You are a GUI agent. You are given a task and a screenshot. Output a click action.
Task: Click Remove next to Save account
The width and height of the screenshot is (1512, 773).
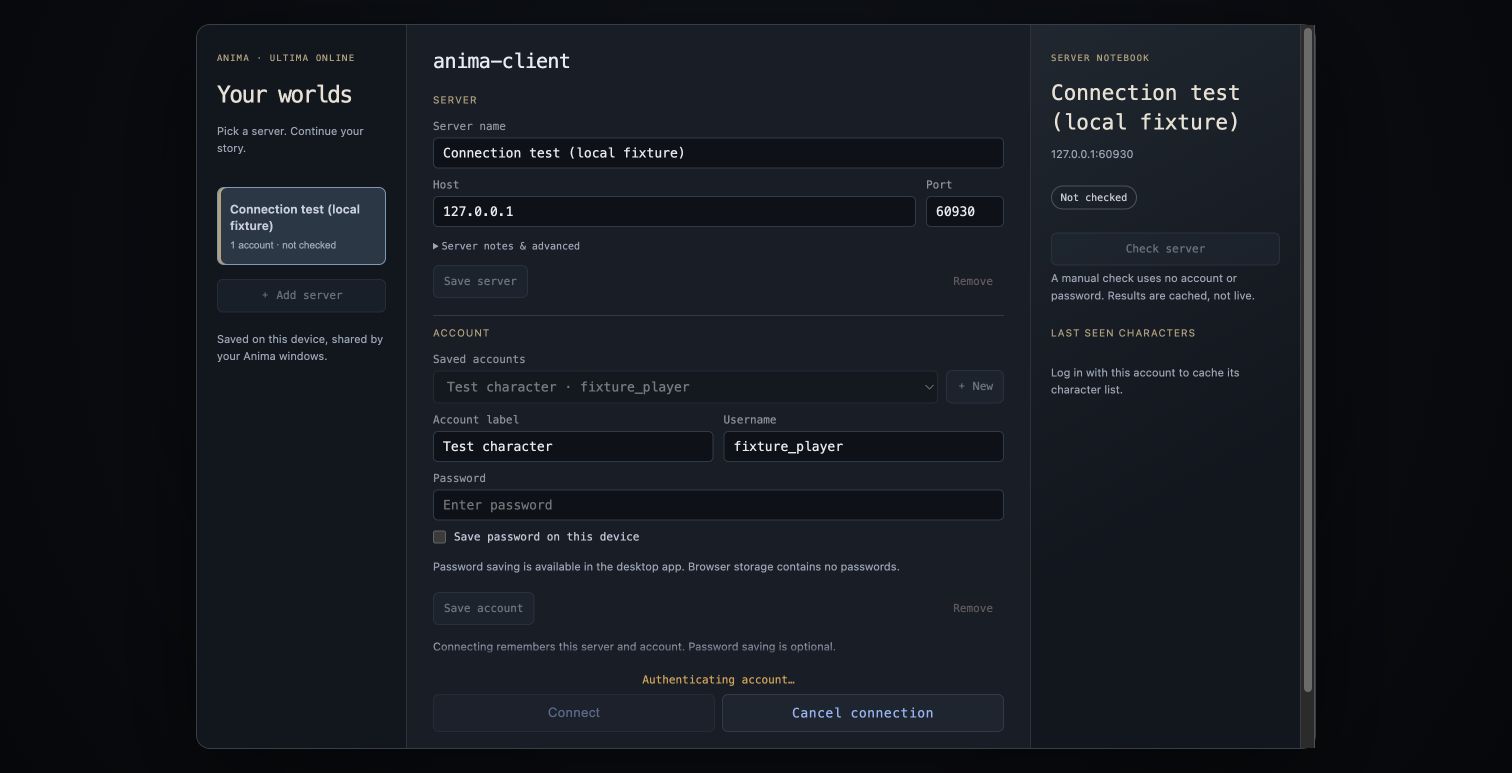pos(972,608)
